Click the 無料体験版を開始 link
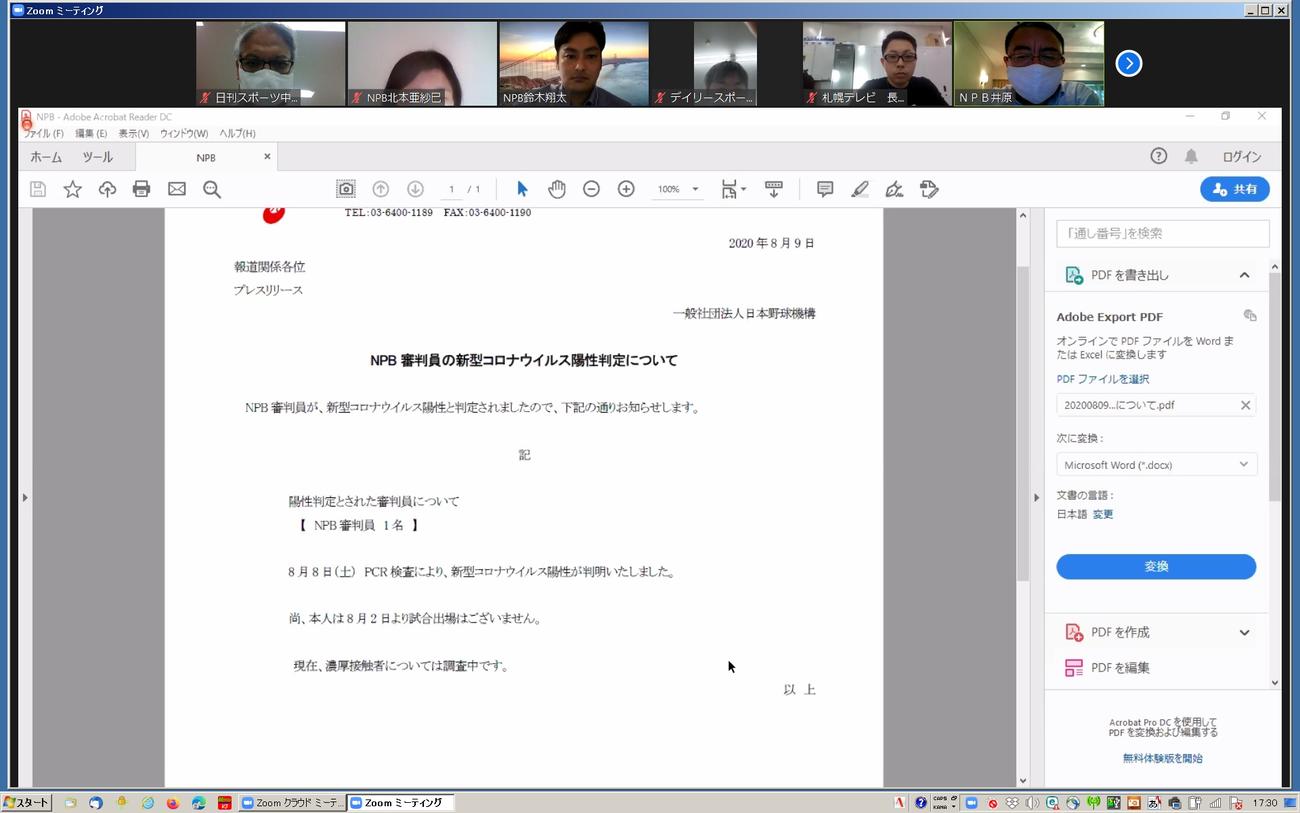Image resolution: width=1300 pixels, height=813 pixels. (x=1162, y=758)
